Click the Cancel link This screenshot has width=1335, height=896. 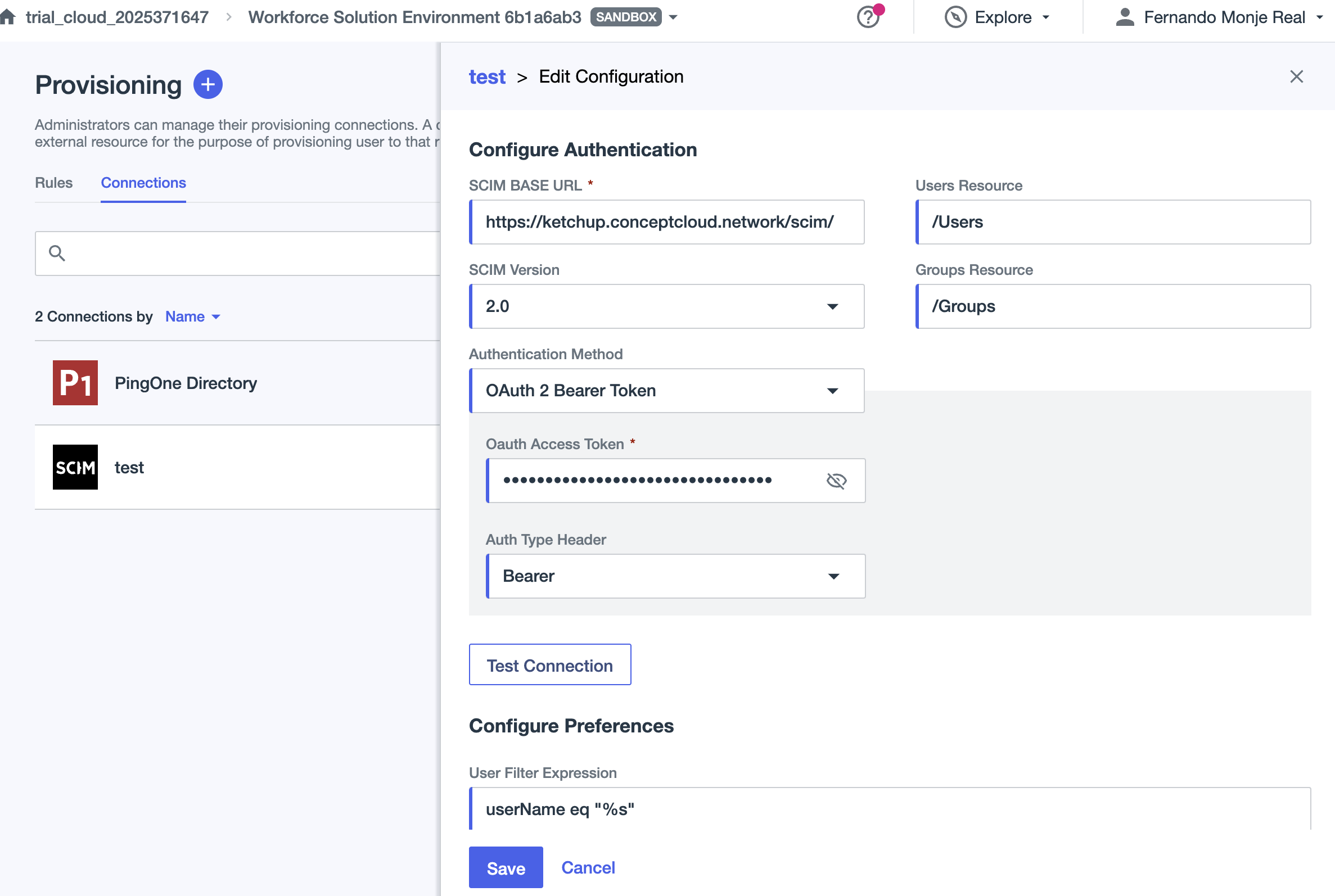588,867
